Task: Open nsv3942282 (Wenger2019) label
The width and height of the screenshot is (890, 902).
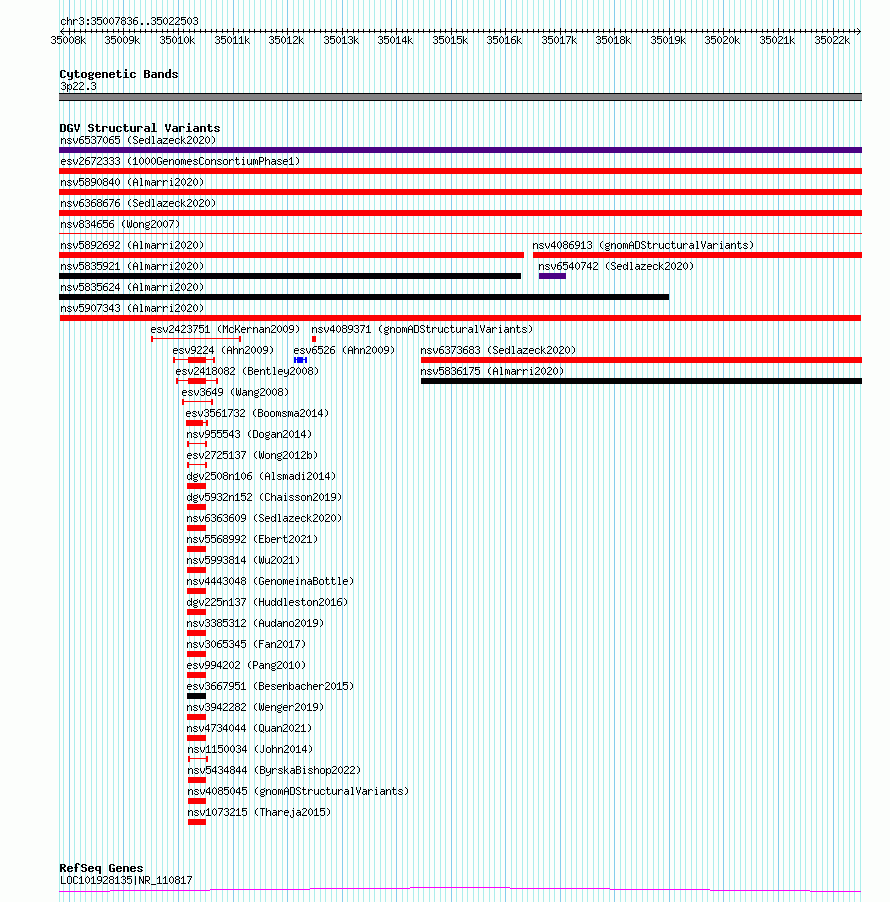Action: click(x=255, y=708)
